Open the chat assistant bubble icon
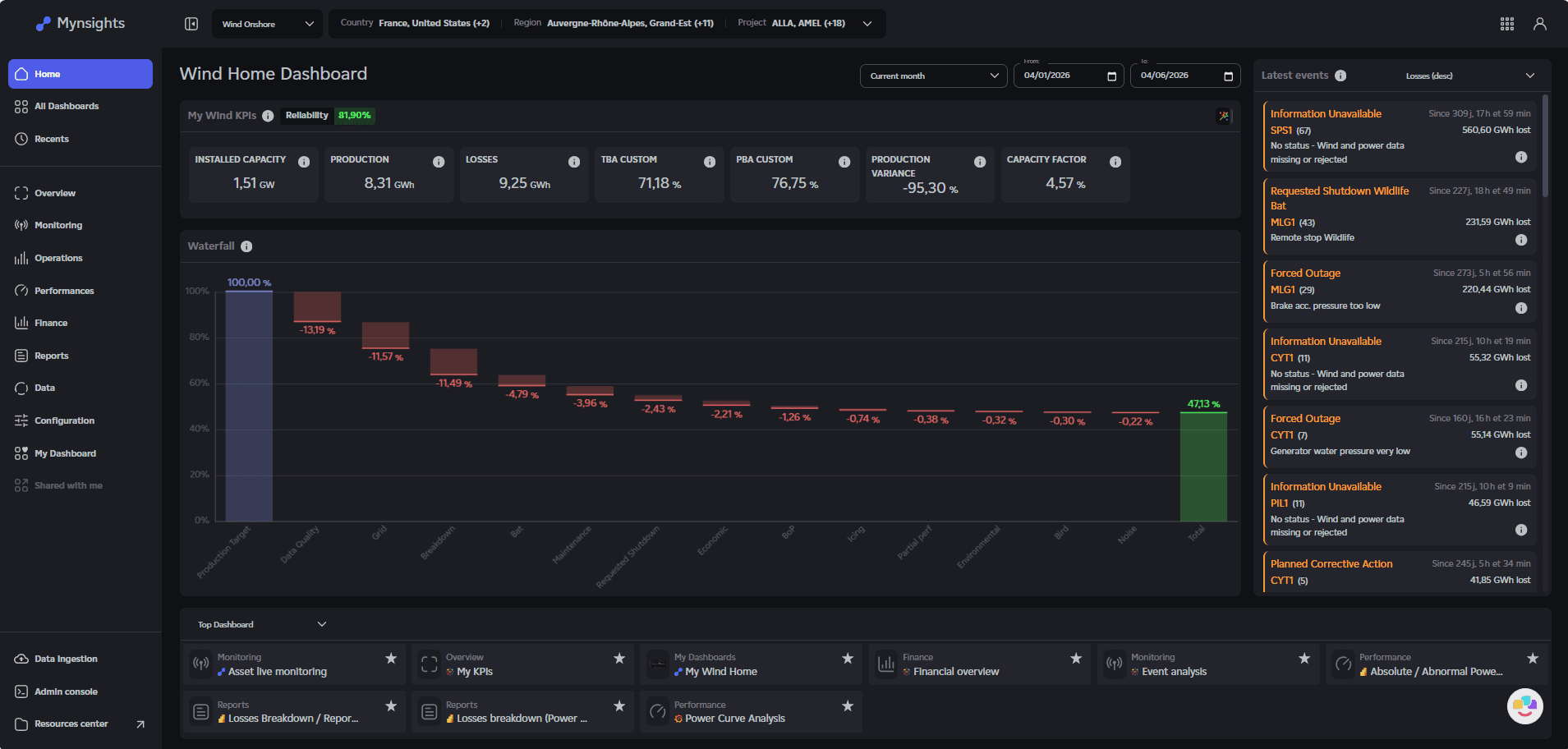The image size is (1568, 749). coord(1524,705)
